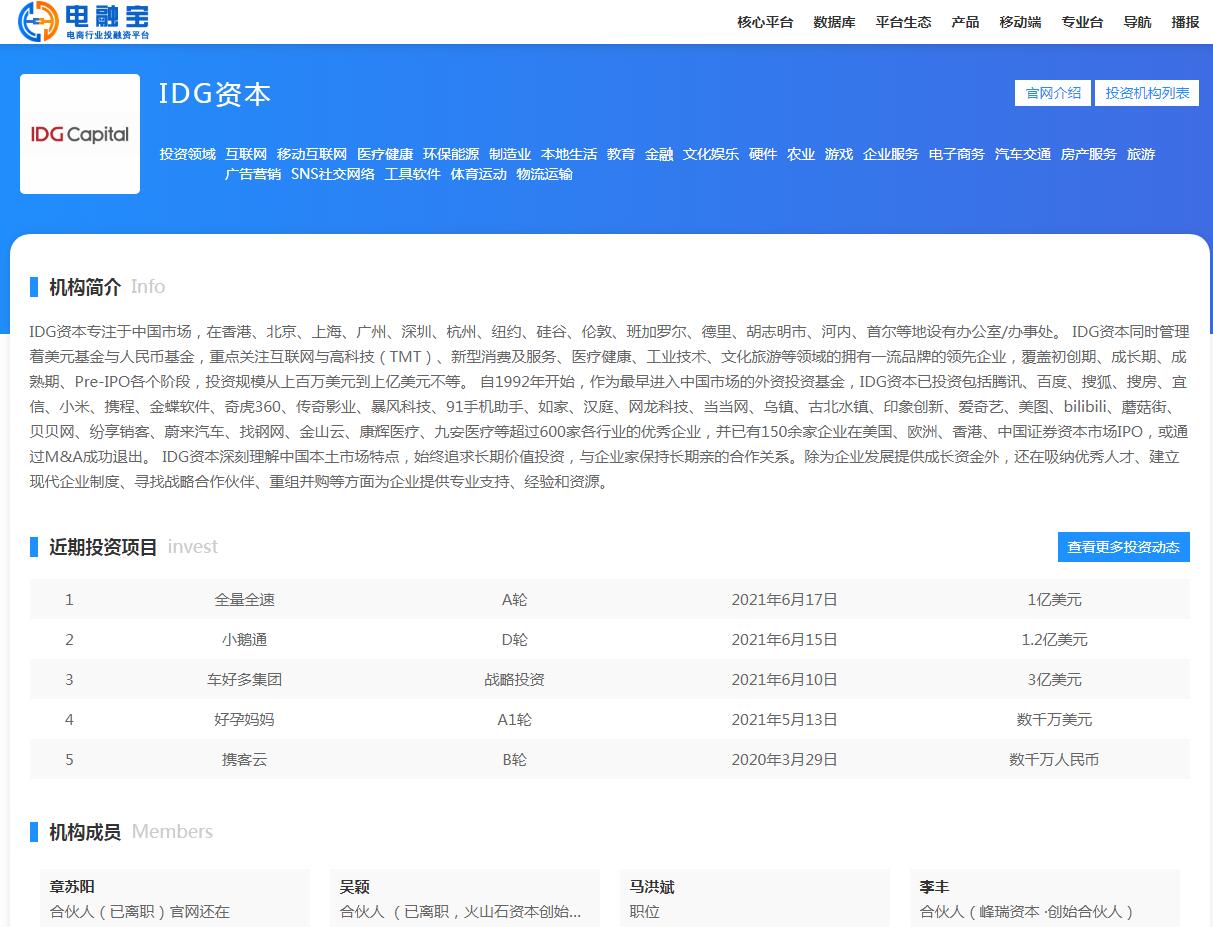
Task: Select the 移动互联网 investment field tag
Action: (312, 154)
